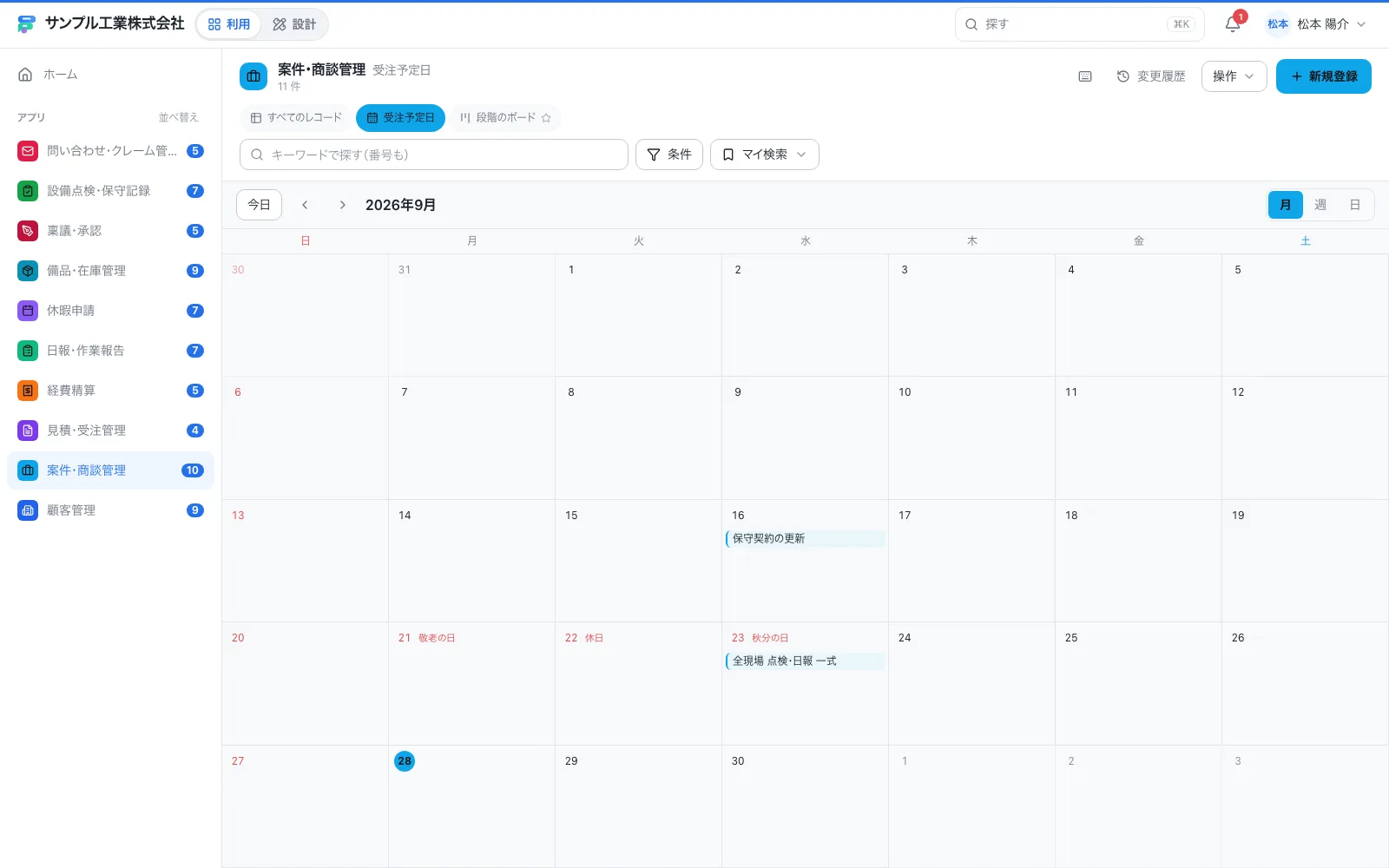Switch calendar to 週 view
This screenshot has width=1389, height=868.
tap(1320, 205)
